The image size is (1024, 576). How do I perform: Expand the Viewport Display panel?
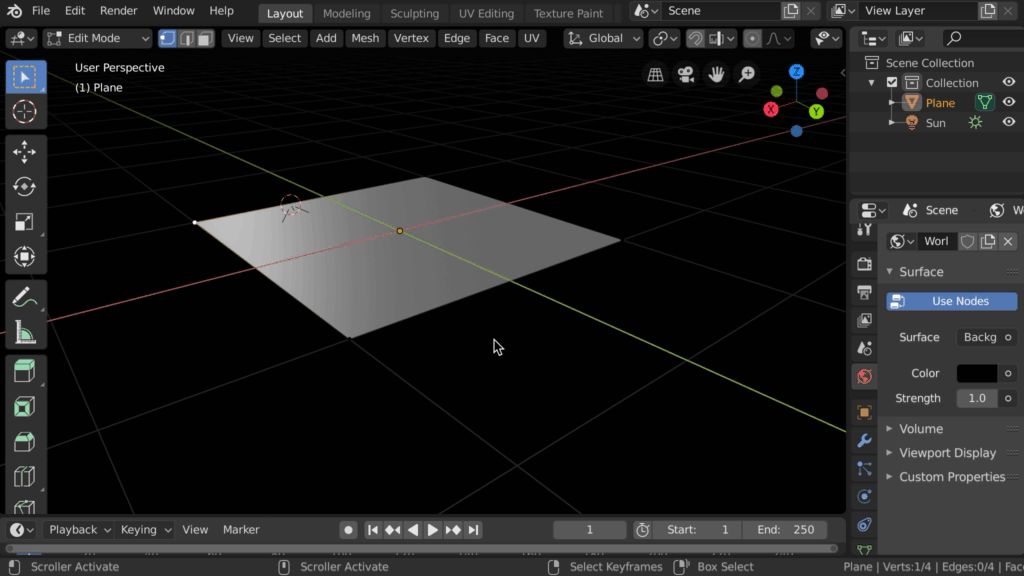pos(946,452)
